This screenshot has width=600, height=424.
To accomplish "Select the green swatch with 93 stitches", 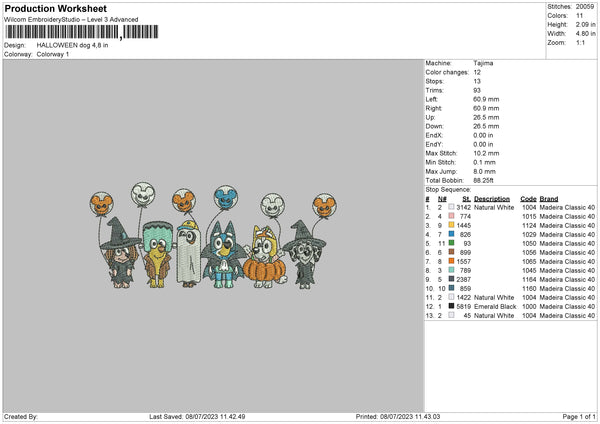I will pos(452,243).
